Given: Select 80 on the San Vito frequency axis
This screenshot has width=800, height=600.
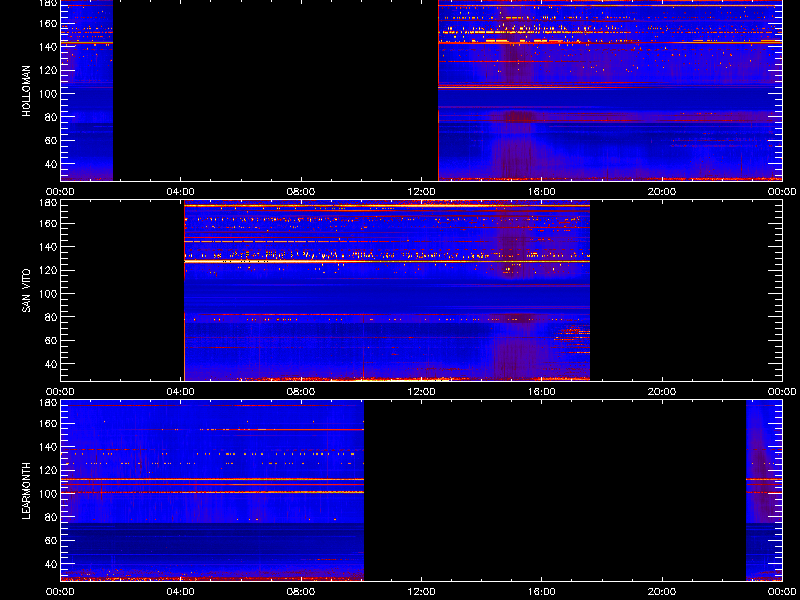Looking at the screenshot, I should (51, 317).
